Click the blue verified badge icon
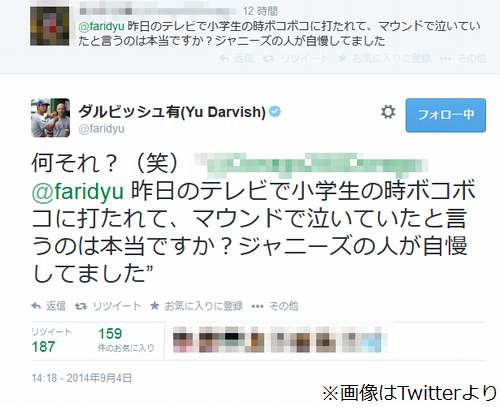Viewport: 500px width, 407px height. [275, 111]
